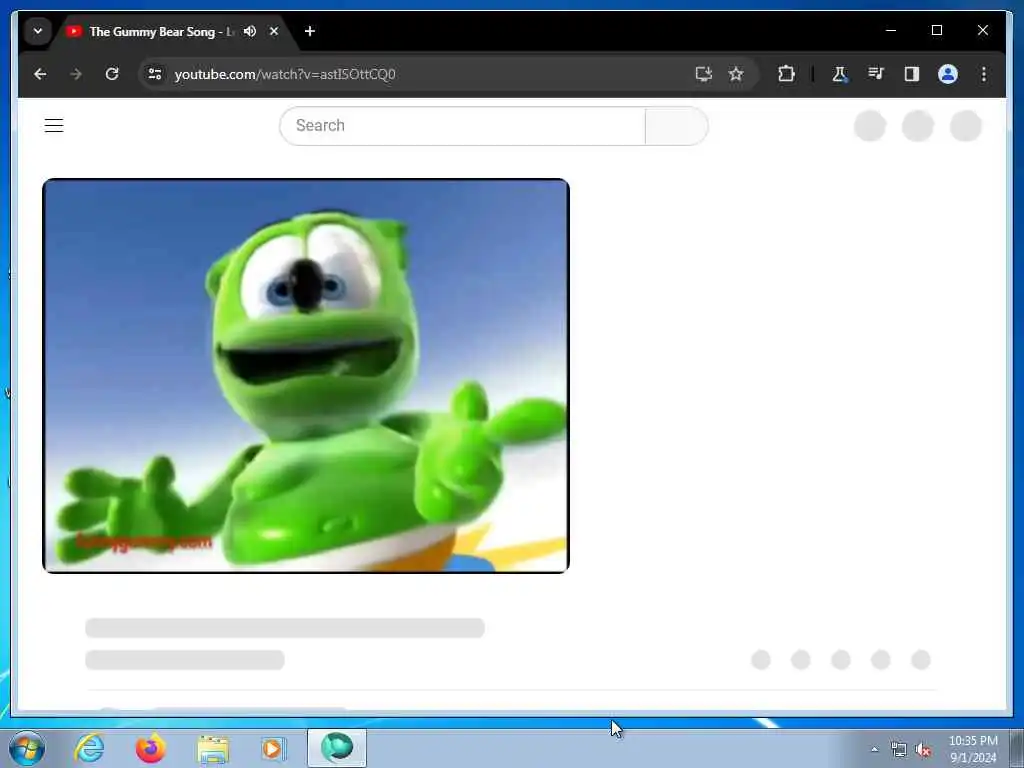The image size is (1024, 768).
Task: Click the YouTube Search field
Action: 462,125
